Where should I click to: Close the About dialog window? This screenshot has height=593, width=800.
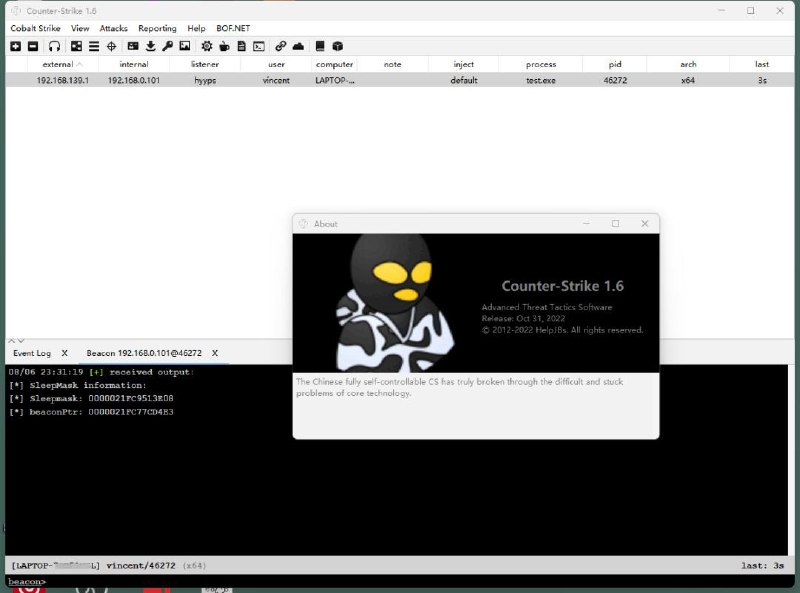click(x=645, y=223)
